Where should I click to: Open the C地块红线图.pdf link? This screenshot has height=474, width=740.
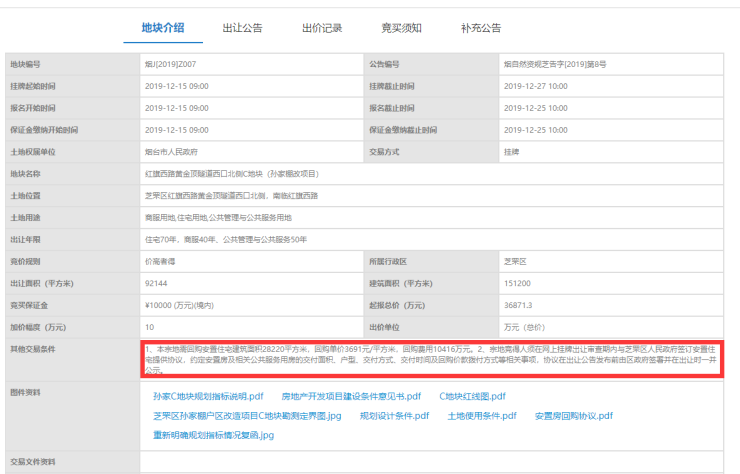click(472, 396)
